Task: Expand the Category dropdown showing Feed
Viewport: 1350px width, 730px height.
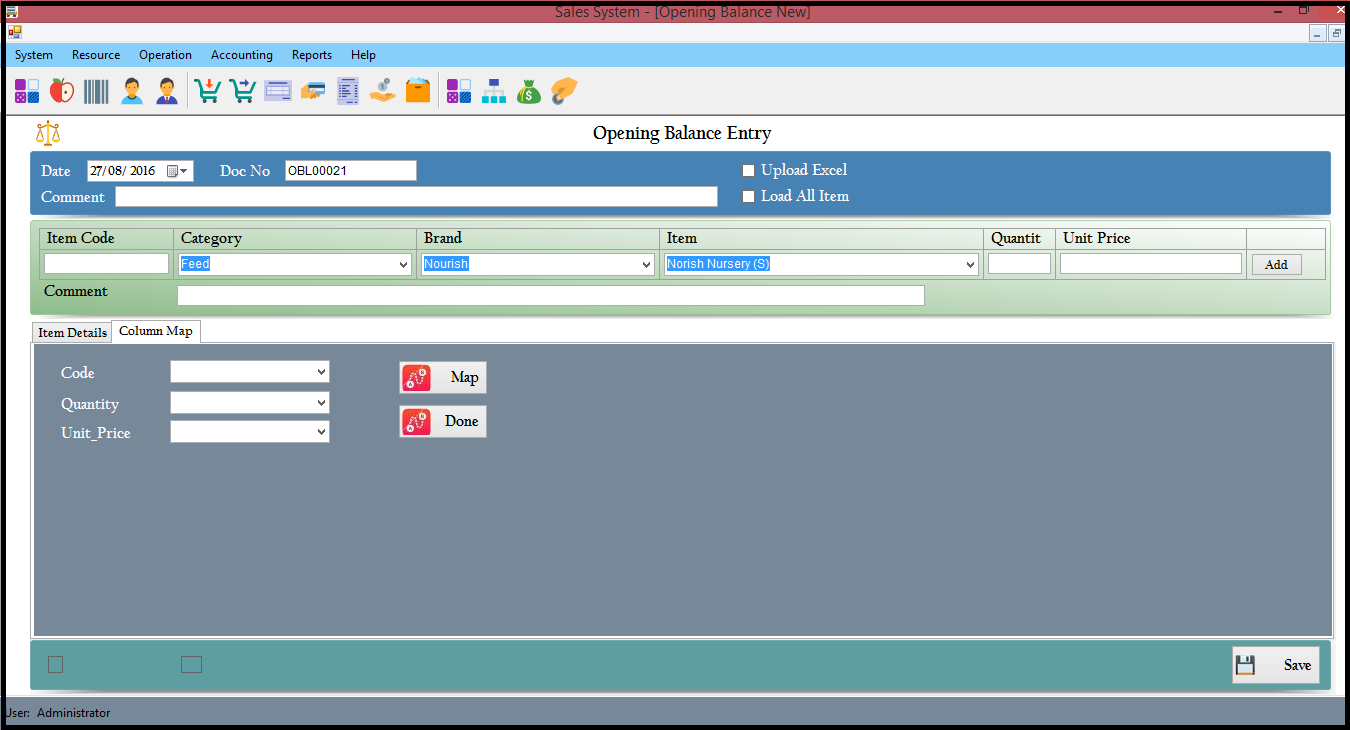Action: coord(403,265)
